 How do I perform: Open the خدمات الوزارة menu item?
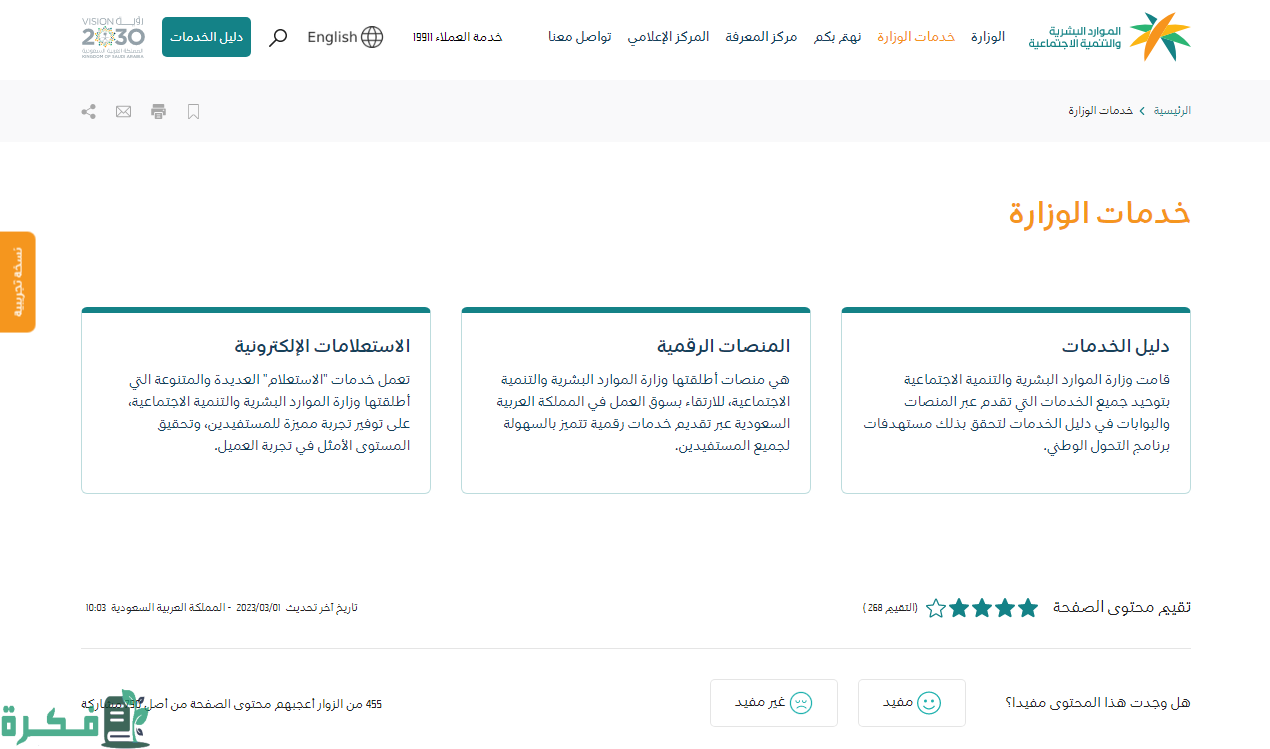click(x=916, y=37)
